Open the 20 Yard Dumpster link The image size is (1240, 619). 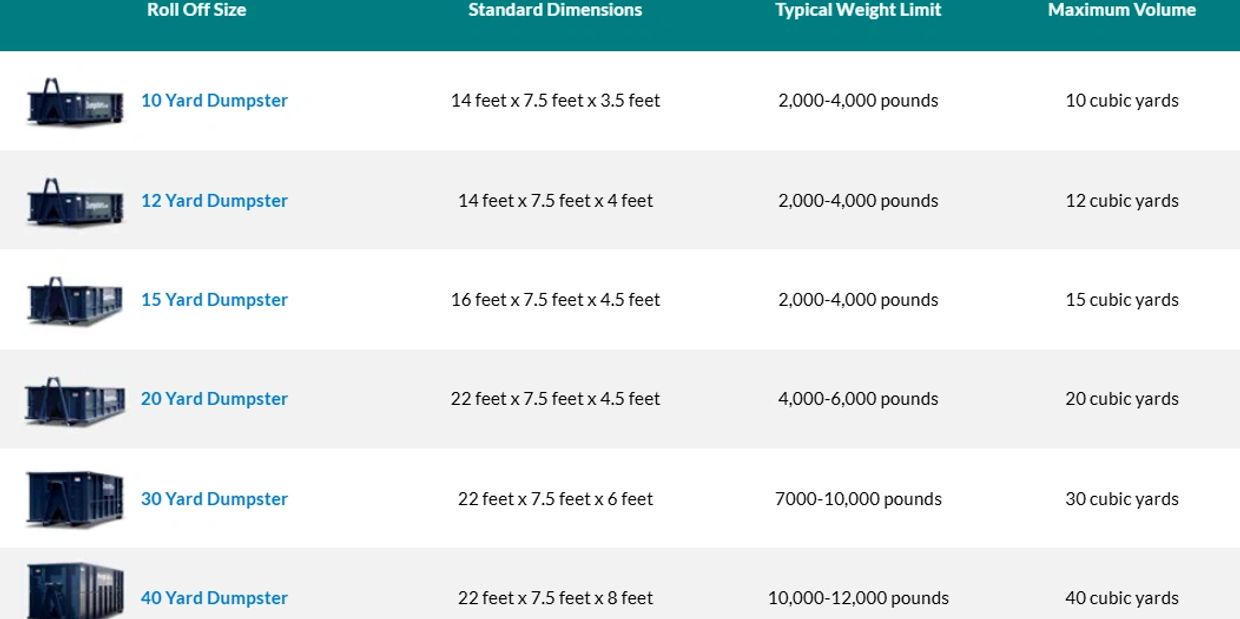coord(214,398)
